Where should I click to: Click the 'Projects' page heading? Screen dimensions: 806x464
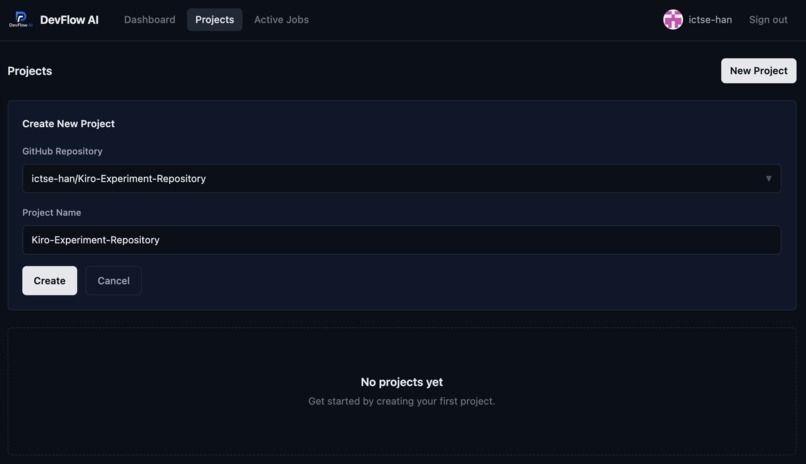(x=30, y=71)
